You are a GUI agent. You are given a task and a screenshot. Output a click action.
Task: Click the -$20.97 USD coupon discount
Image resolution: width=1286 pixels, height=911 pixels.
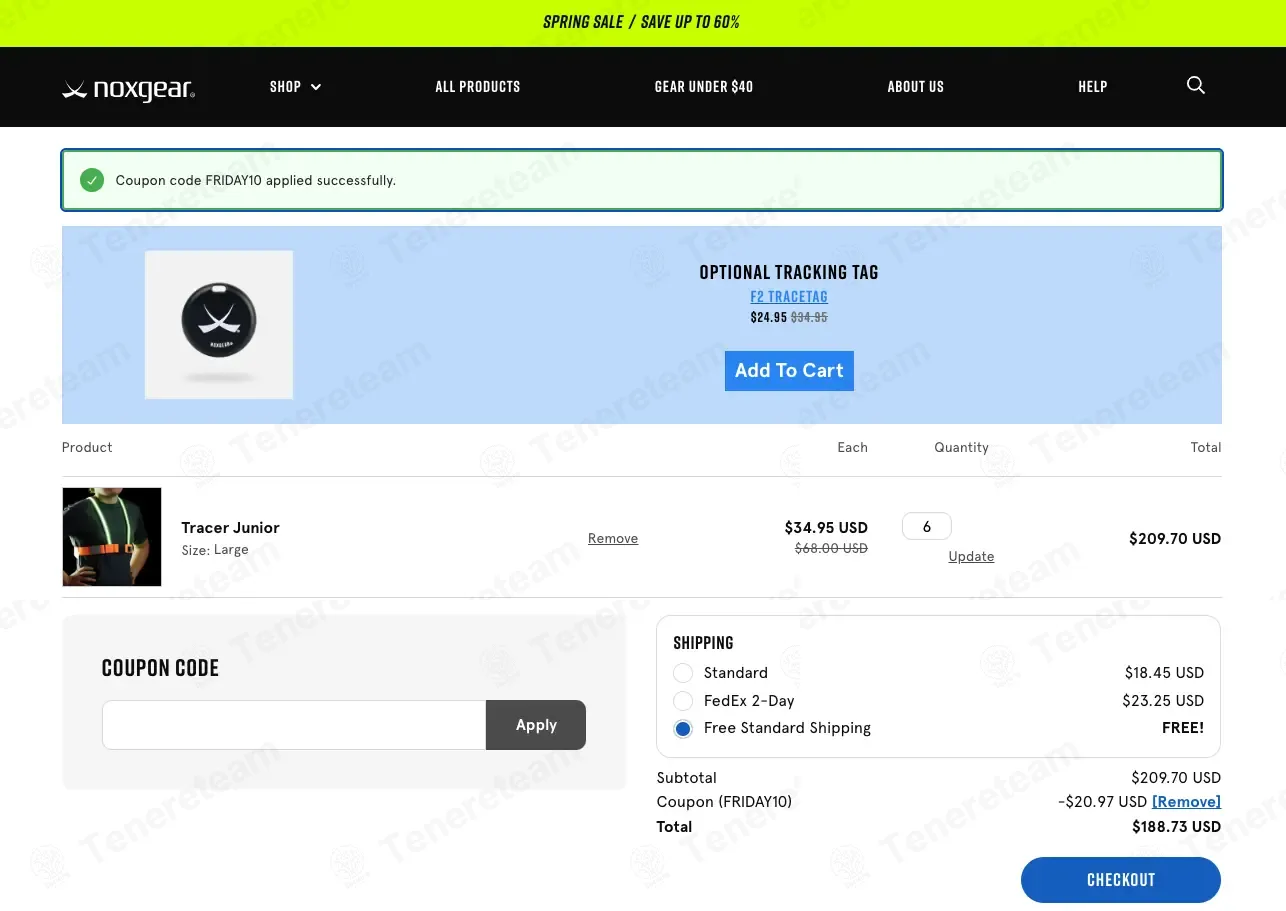(x=1102, y=802)
